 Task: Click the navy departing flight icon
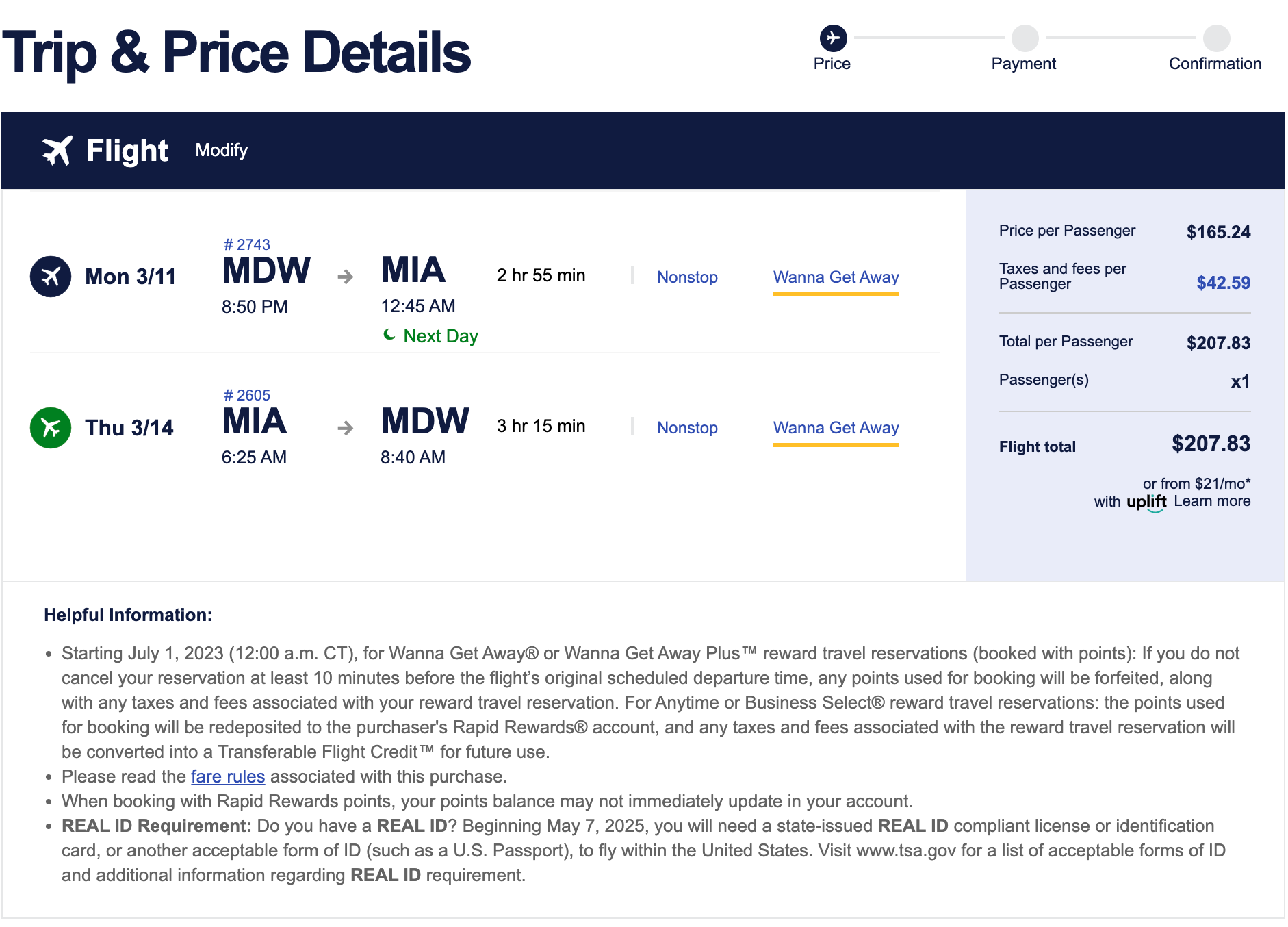coord(51,277)
